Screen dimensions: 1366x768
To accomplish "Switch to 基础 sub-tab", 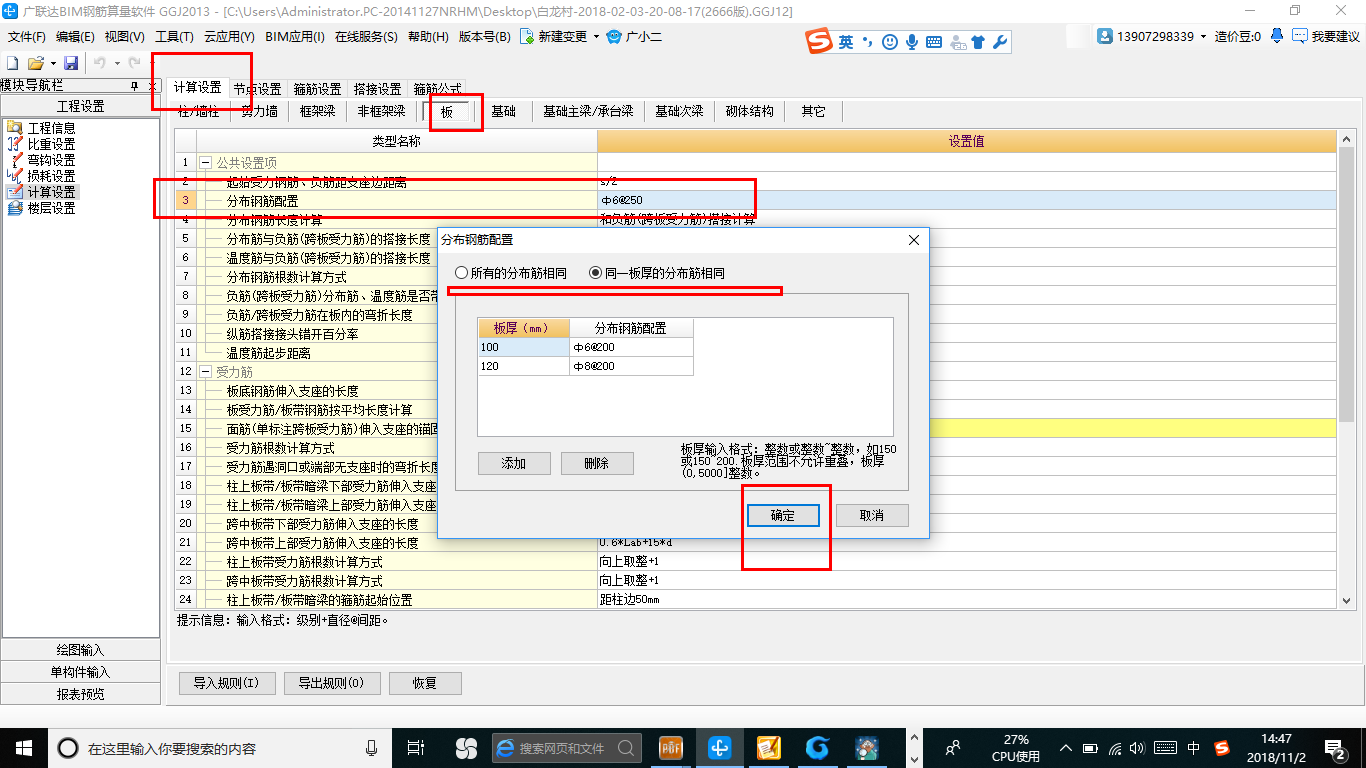I will tap(503, 111).
